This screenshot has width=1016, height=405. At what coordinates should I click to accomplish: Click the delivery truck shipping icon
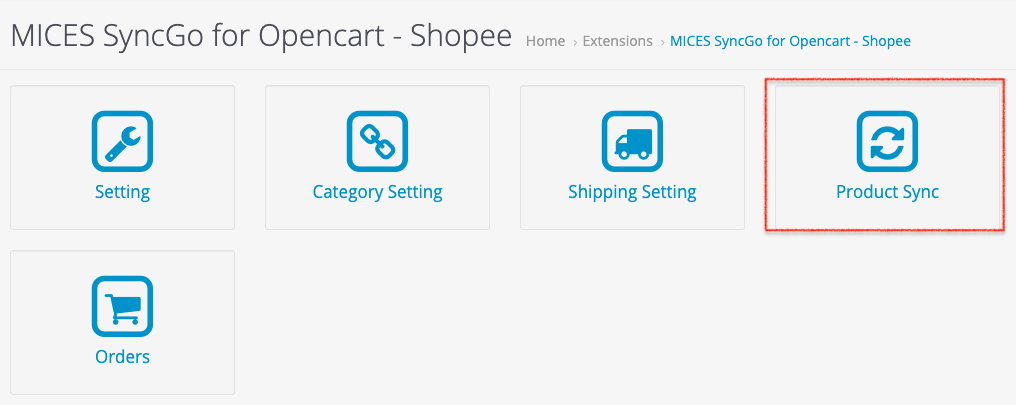click(x=632, y=140)
